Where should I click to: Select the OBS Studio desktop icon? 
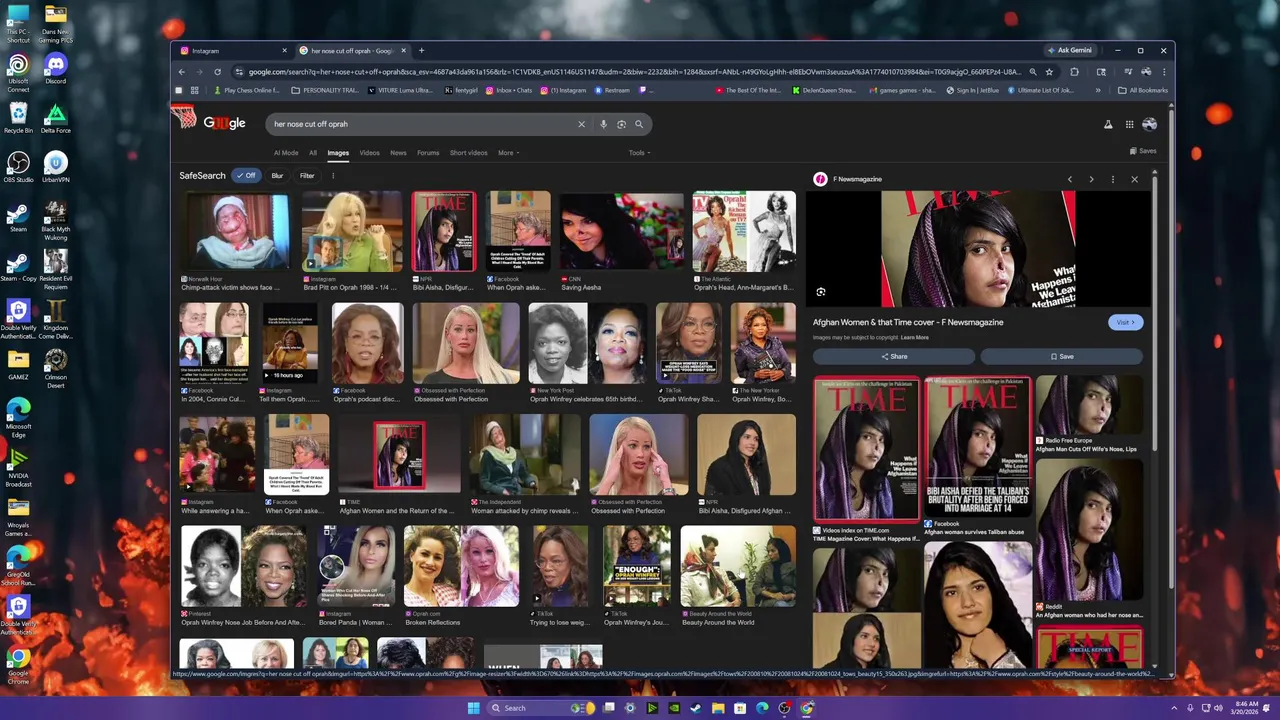tap(18, 167)
